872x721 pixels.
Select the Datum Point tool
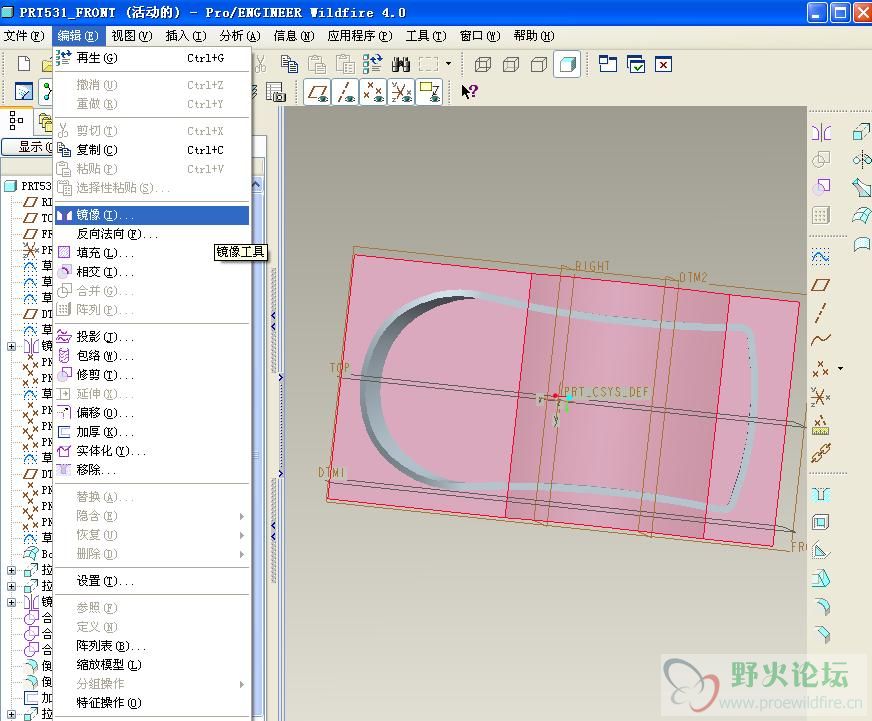coord(821,368)
